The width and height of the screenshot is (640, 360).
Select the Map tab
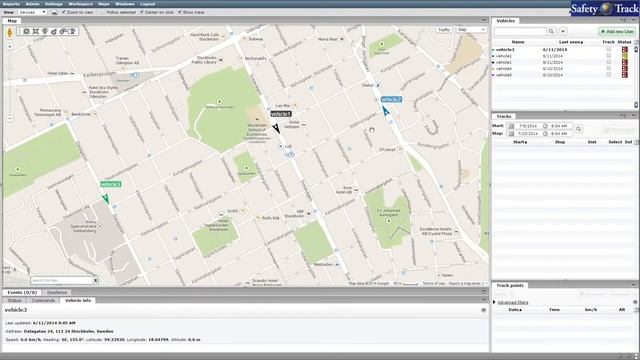(x=12, y=20)
